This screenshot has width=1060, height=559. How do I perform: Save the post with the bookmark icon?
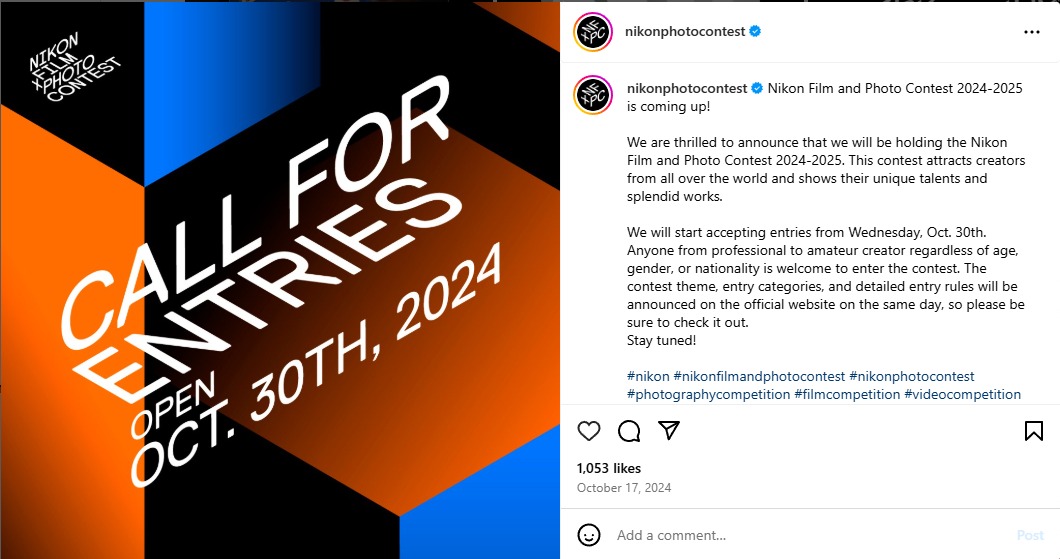(x=1033, y=431)
